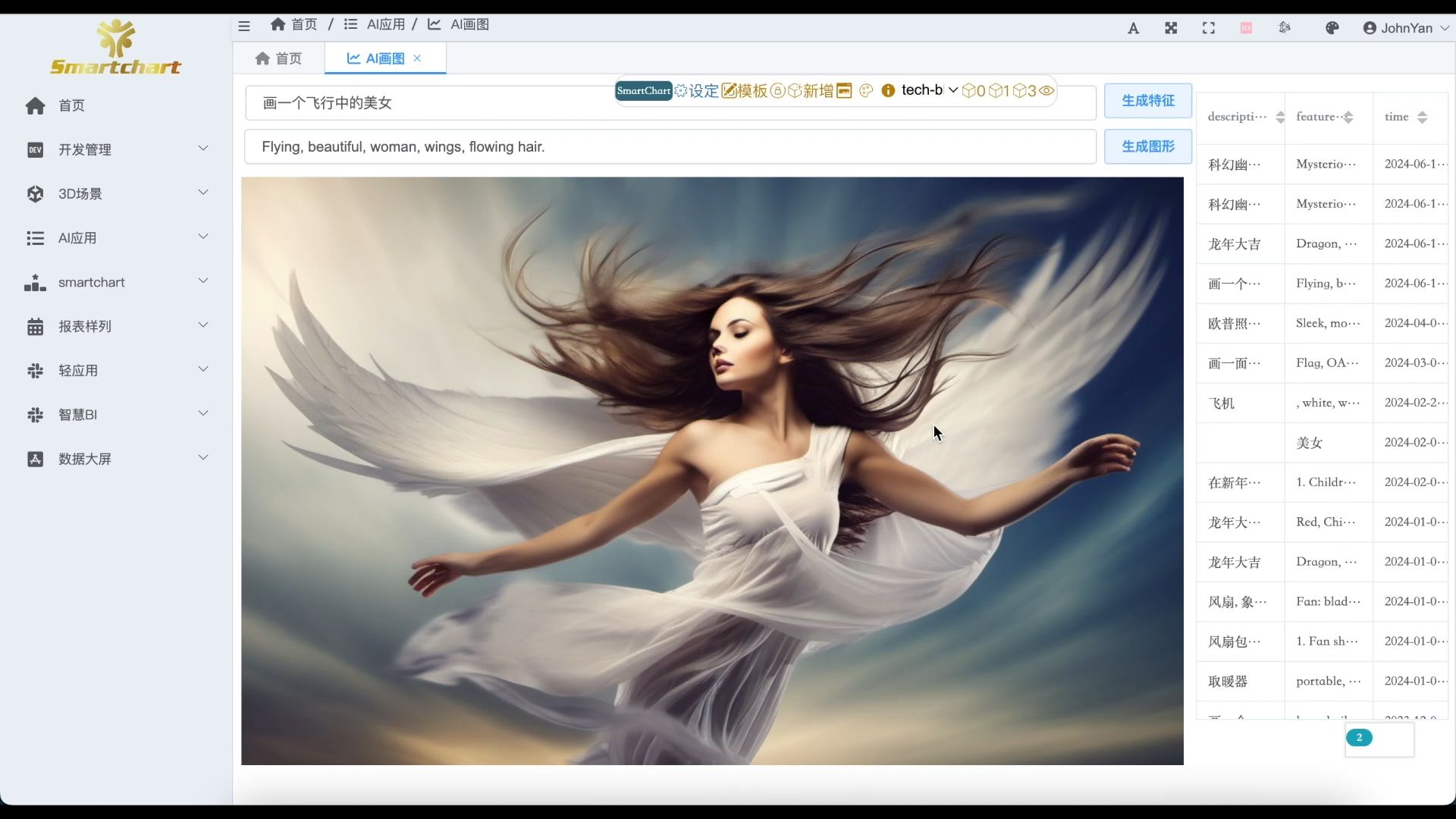1456x819 pixels.
Task: Click the generated winged woman image
Action: click(x=712, y=471)
